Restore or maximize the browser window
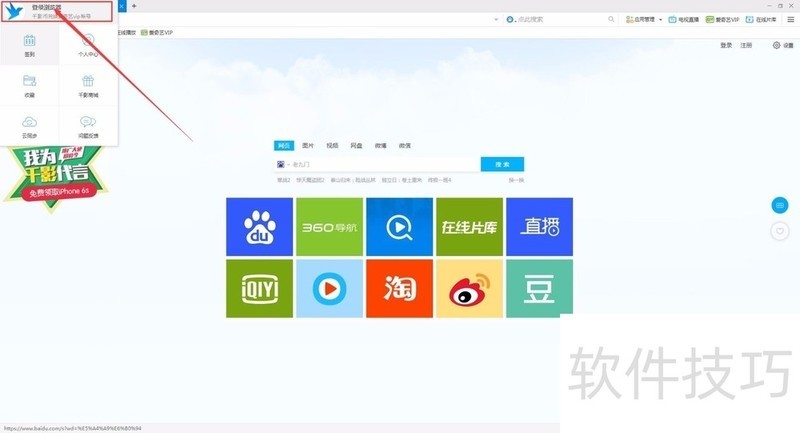Viewport: 800px width, 433px height. coord(780,6)
